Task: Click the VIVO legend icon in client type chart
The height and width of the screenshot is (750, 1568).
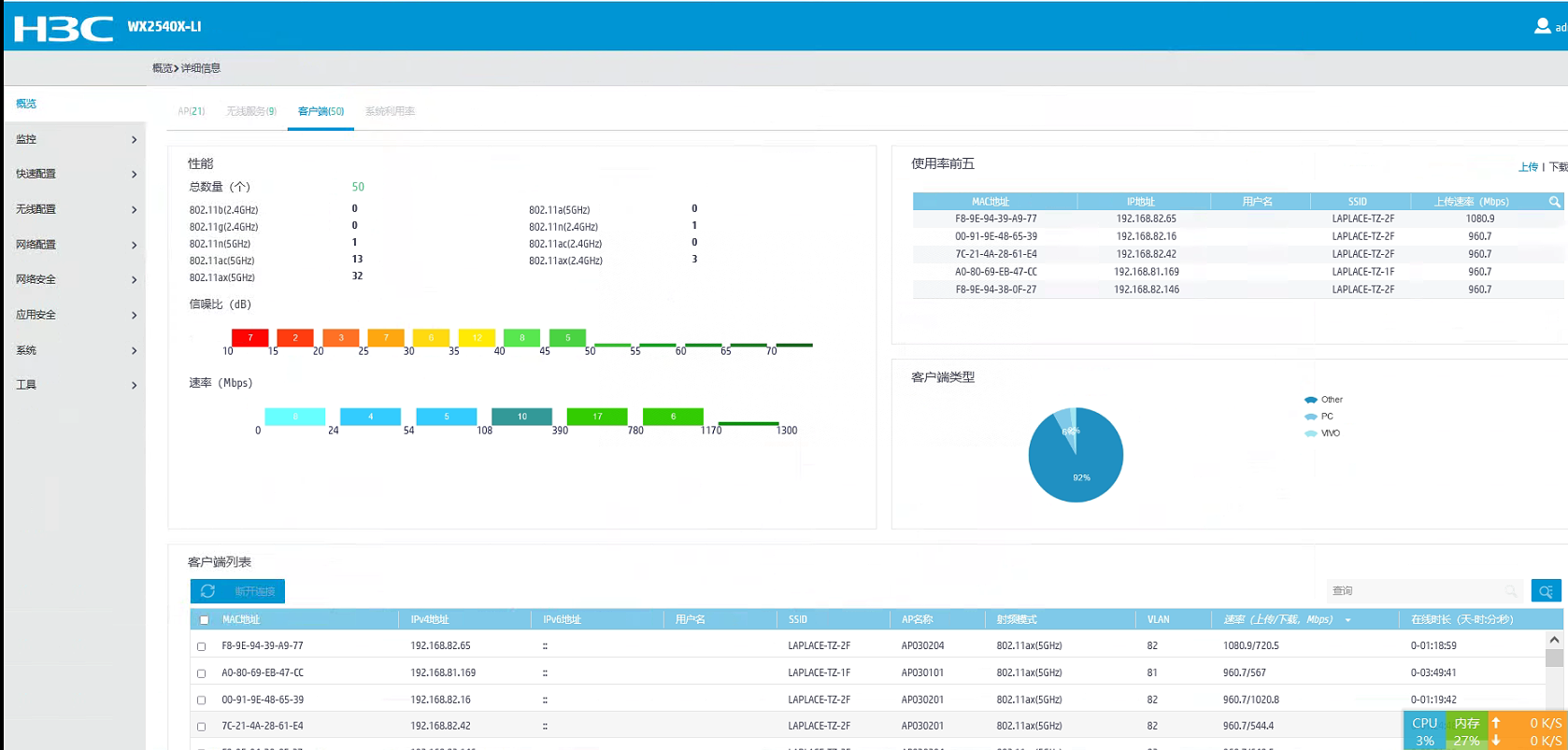Action: [x=1311, y=433]
